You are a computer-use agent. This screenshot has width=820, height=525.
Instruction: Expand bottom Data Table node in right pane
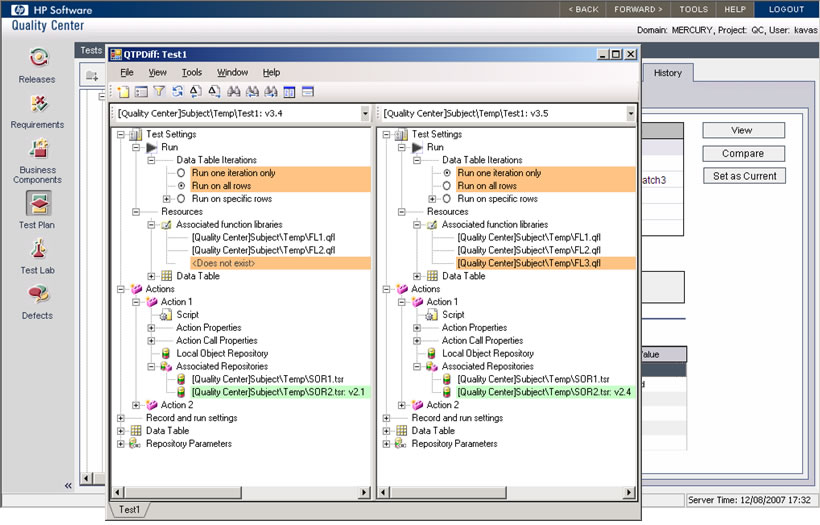point(386,431)
